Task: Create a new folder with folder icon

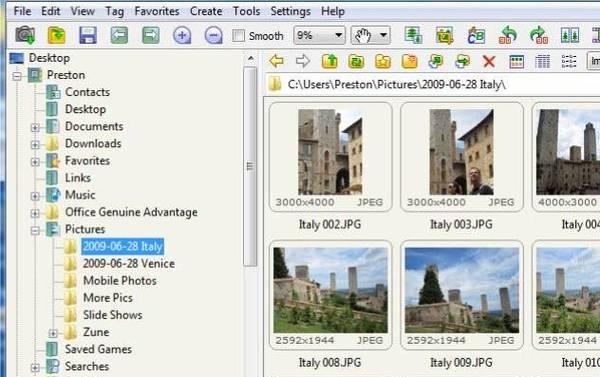Action: [x=409, y=61]
